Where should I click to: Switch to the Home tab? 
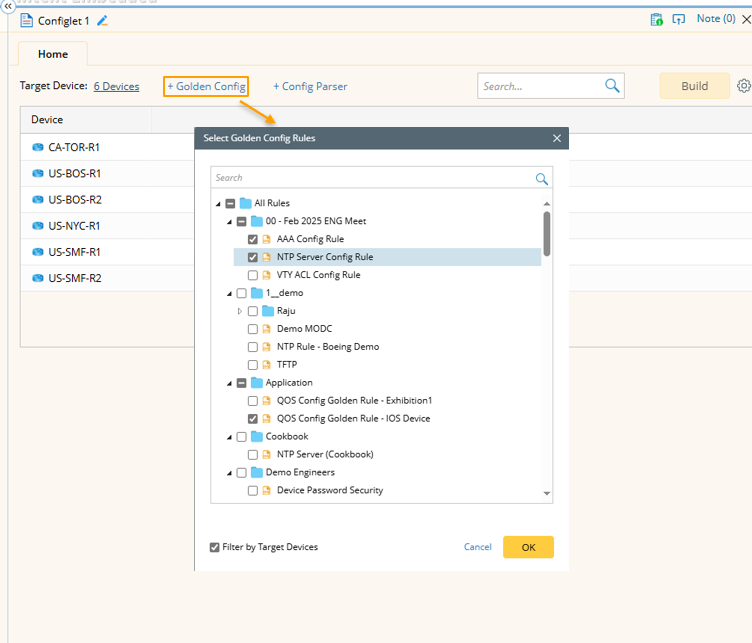(x=53, y=54)
